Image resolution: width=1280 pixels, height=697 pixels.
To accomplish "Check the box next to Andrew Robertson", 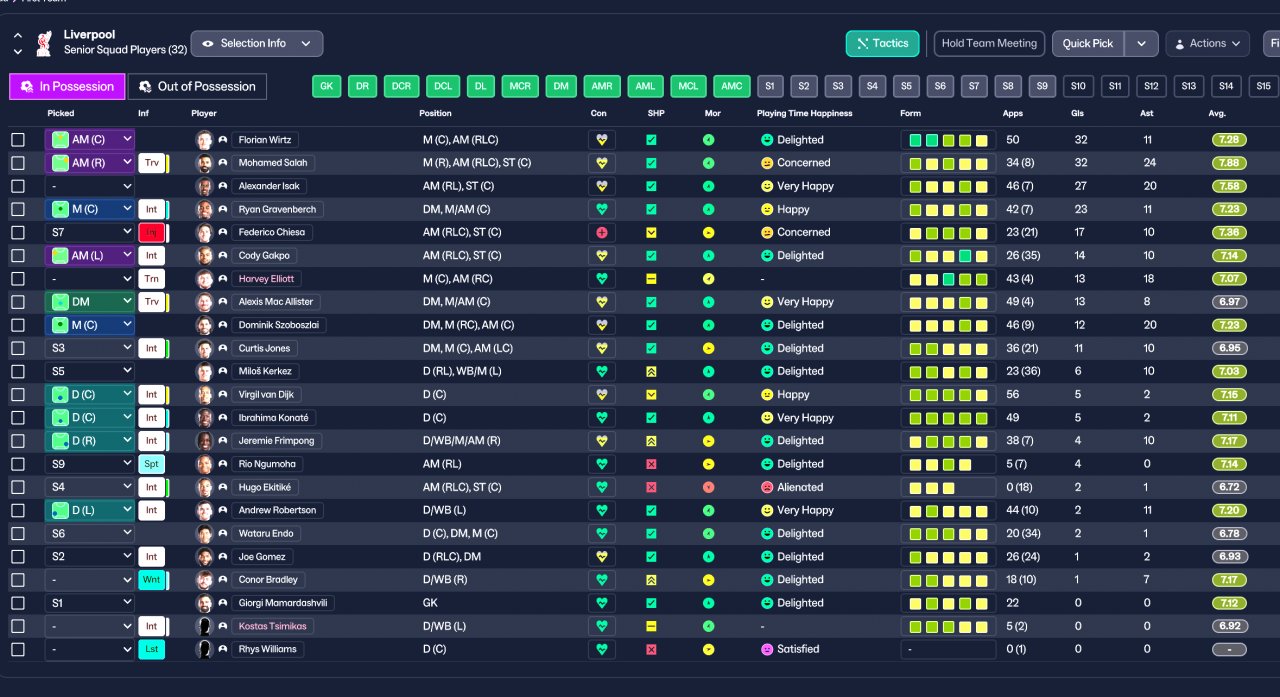I will click(x=18, y=510).
